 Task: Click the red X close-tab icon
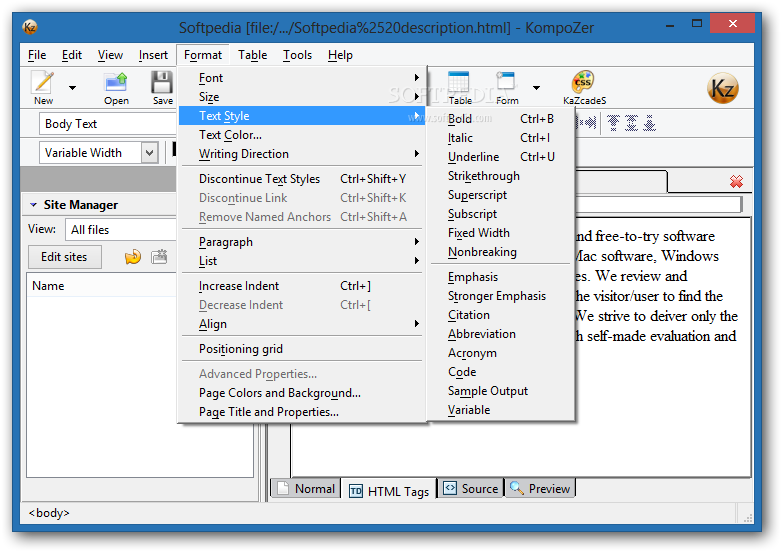[736, 182]
